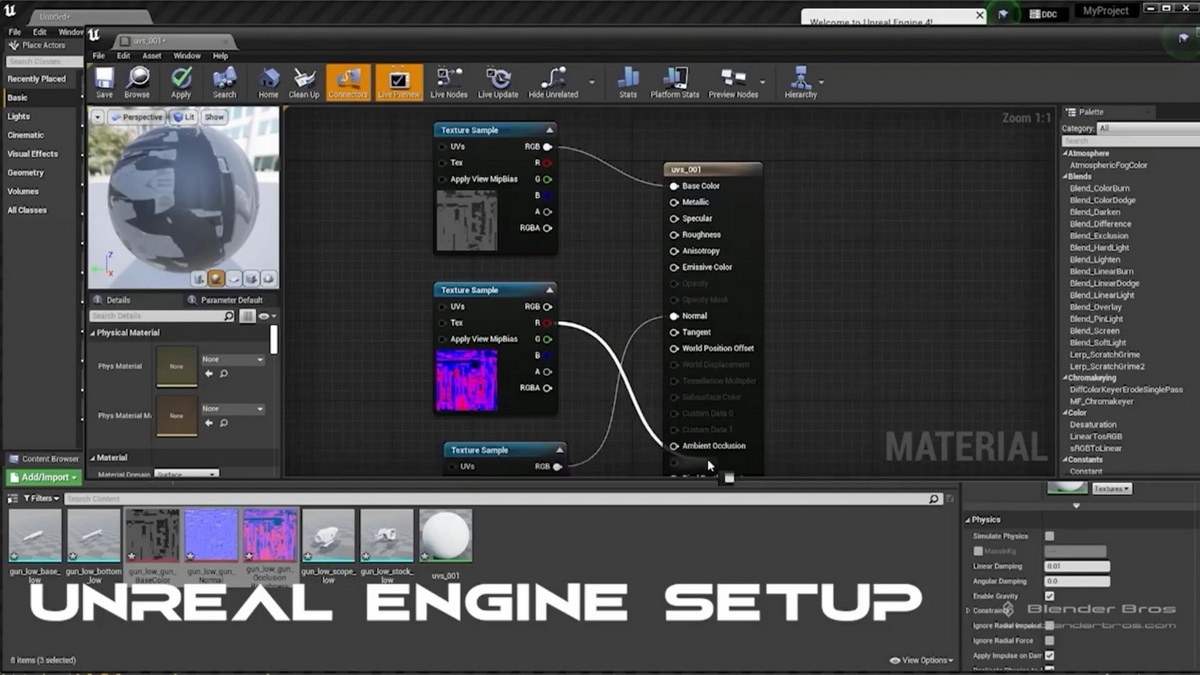Click the Ambient Occlusion input pin
Viewport: 1200px width, 675px height.
(674, 446)
